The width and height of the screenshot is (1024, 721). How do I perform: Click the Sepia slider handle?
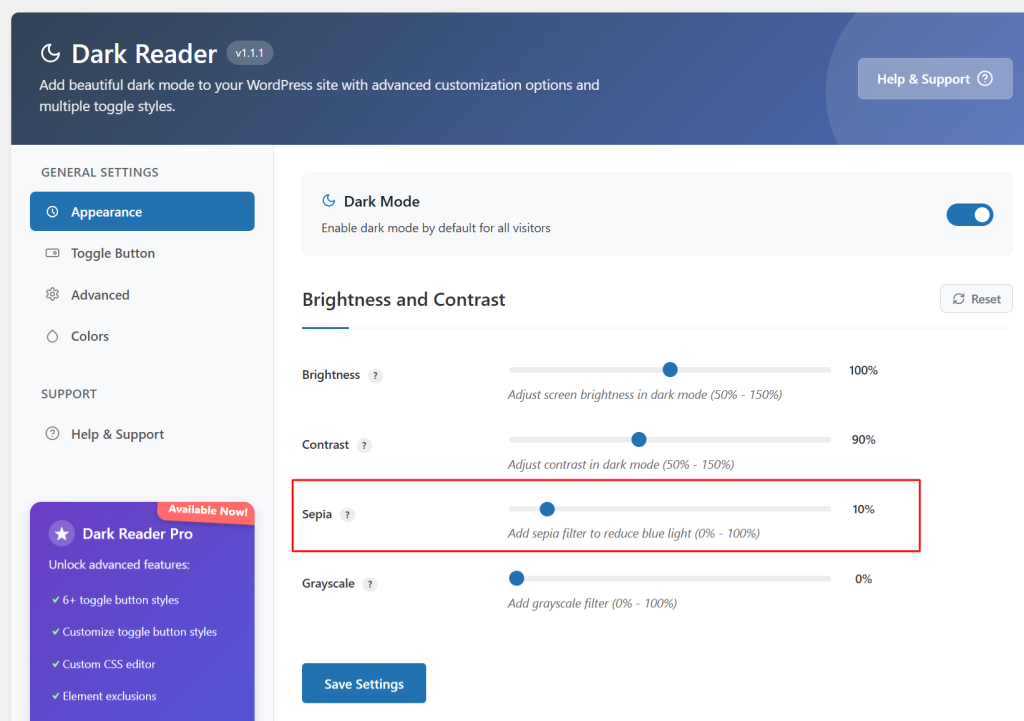(x=547, y=509)
